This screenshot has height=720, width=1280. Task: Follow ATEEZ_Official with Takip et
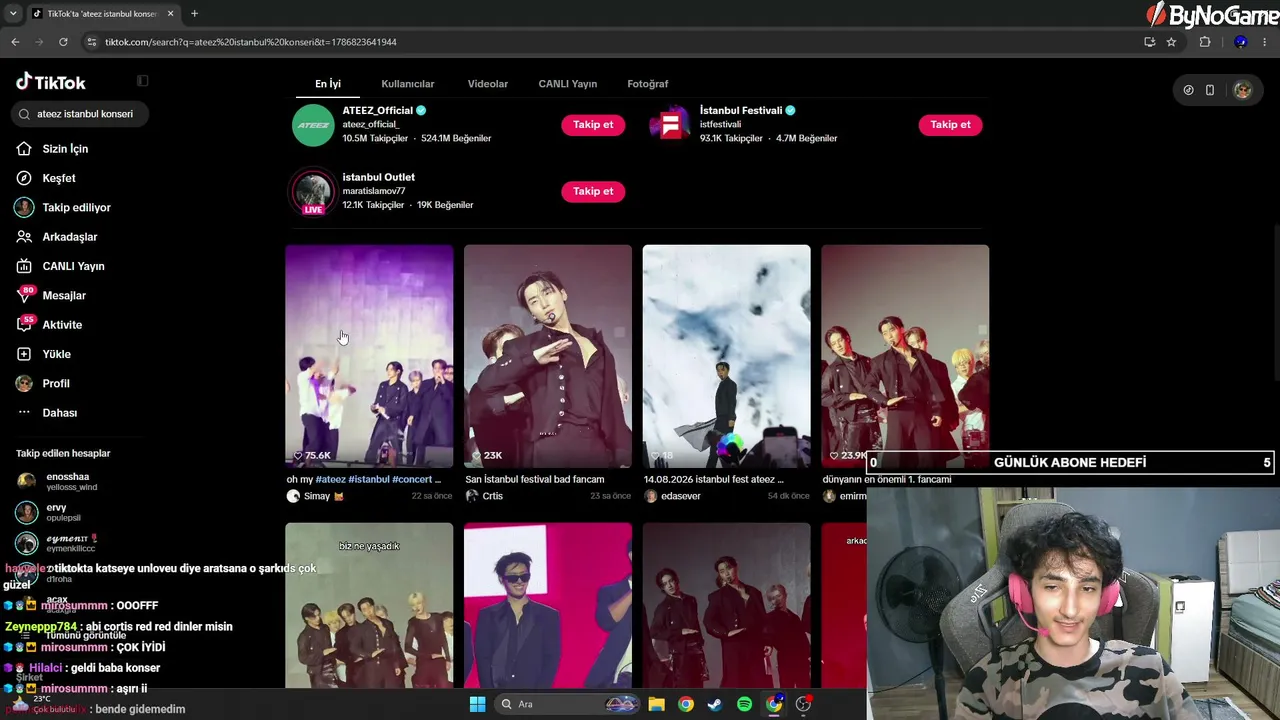pyautogui.click(x=593, y=125)
